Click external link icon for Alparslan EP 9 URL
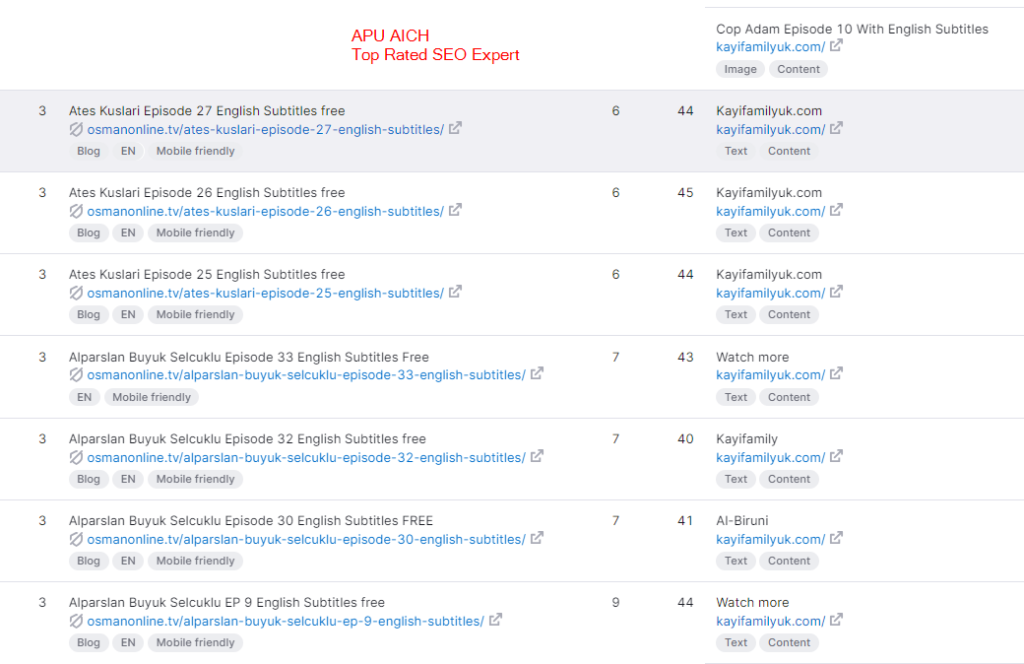Screen dimensions: 1024x664 coord(496,621)
